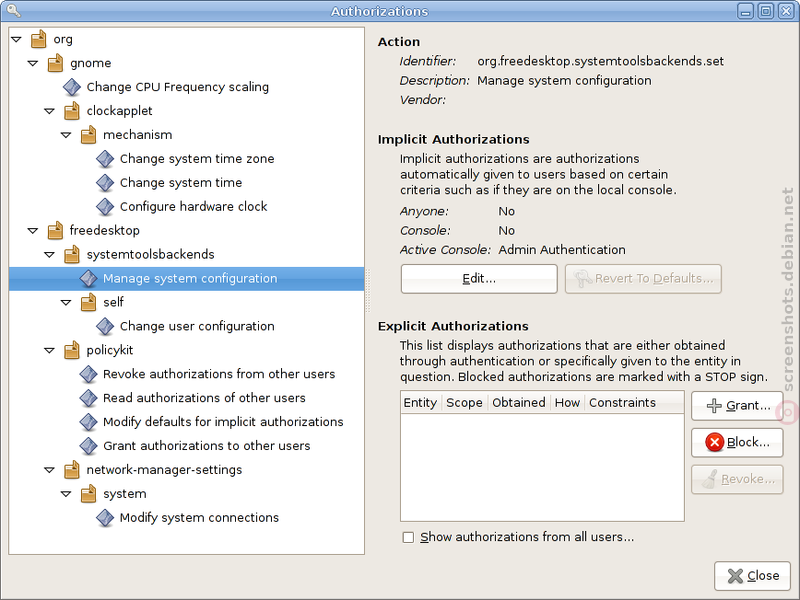This screenshot has width=800, height=600.
Task: Select the Manage system configuration row
Action: pos(187,279)
